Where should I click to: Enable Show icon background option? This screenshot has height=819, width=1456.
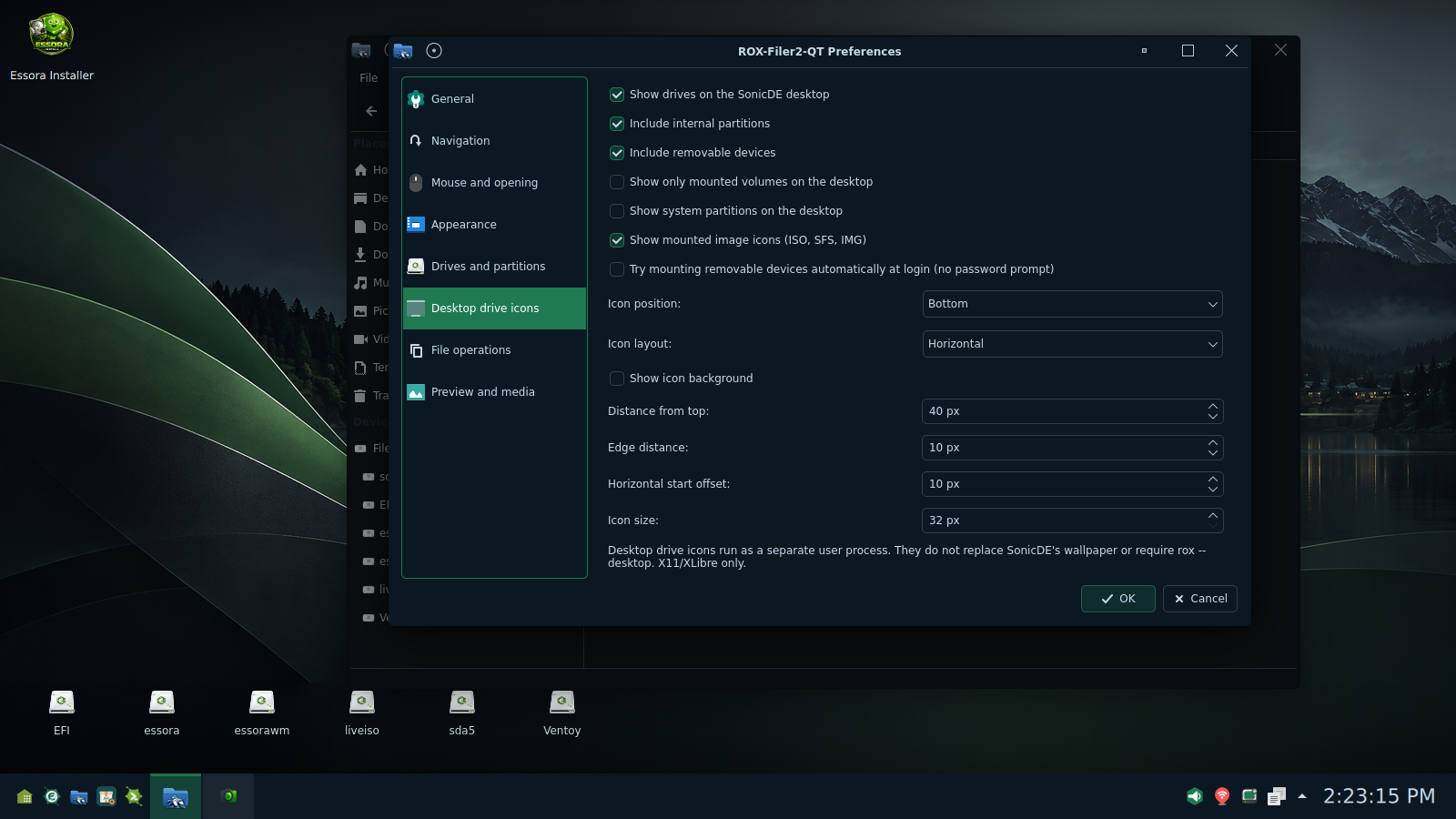pos(617,379)
